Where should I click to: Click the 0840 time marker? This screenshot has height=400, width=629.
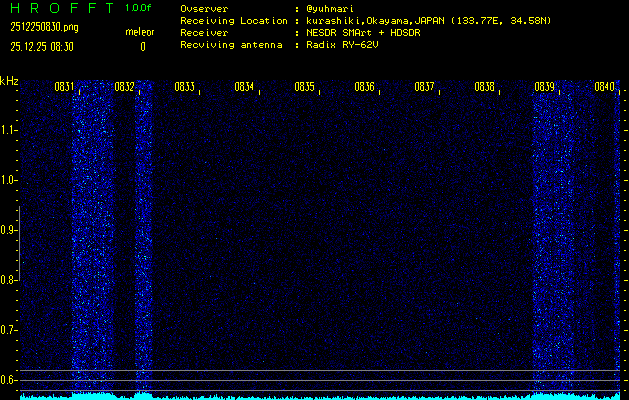tap(604, 87)
